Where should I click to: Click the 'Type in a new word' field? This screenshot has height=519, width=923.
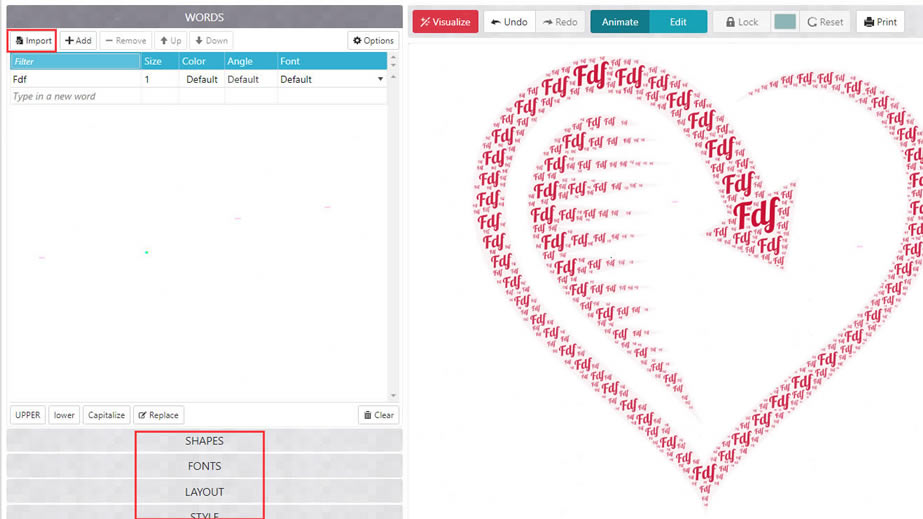[75, 97]
